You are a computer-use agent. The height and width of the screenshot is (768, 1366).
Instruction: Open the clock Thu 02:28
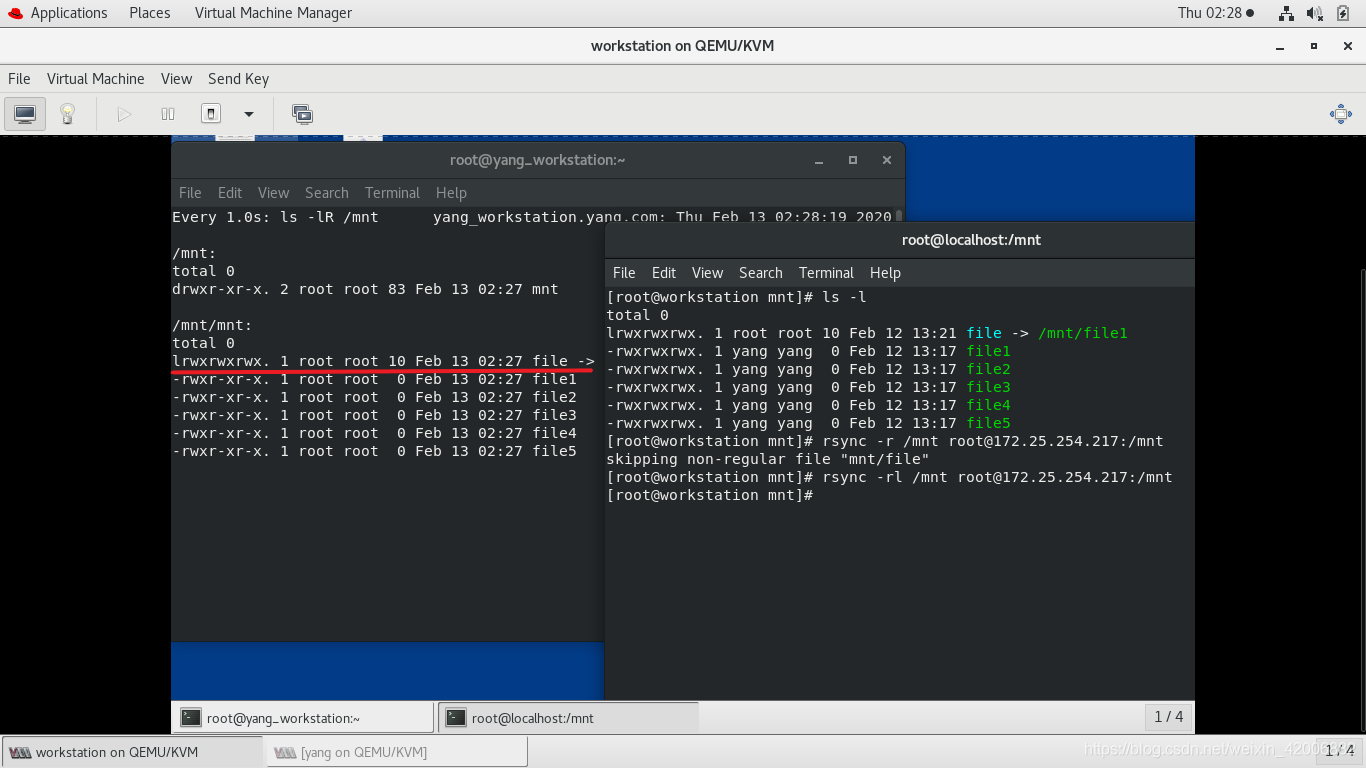1216,13
